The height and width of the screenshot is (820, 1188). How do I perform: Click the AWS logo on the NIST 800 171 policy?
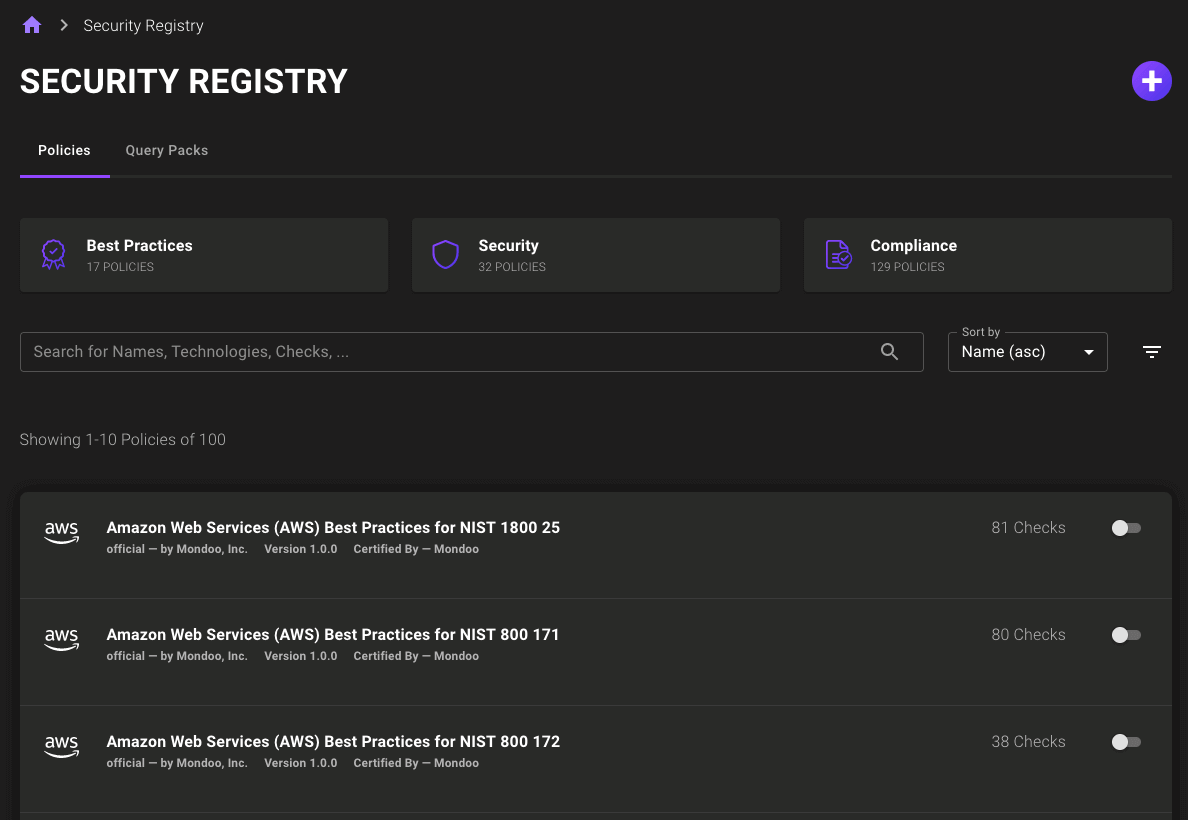click(x=61, y=641)
